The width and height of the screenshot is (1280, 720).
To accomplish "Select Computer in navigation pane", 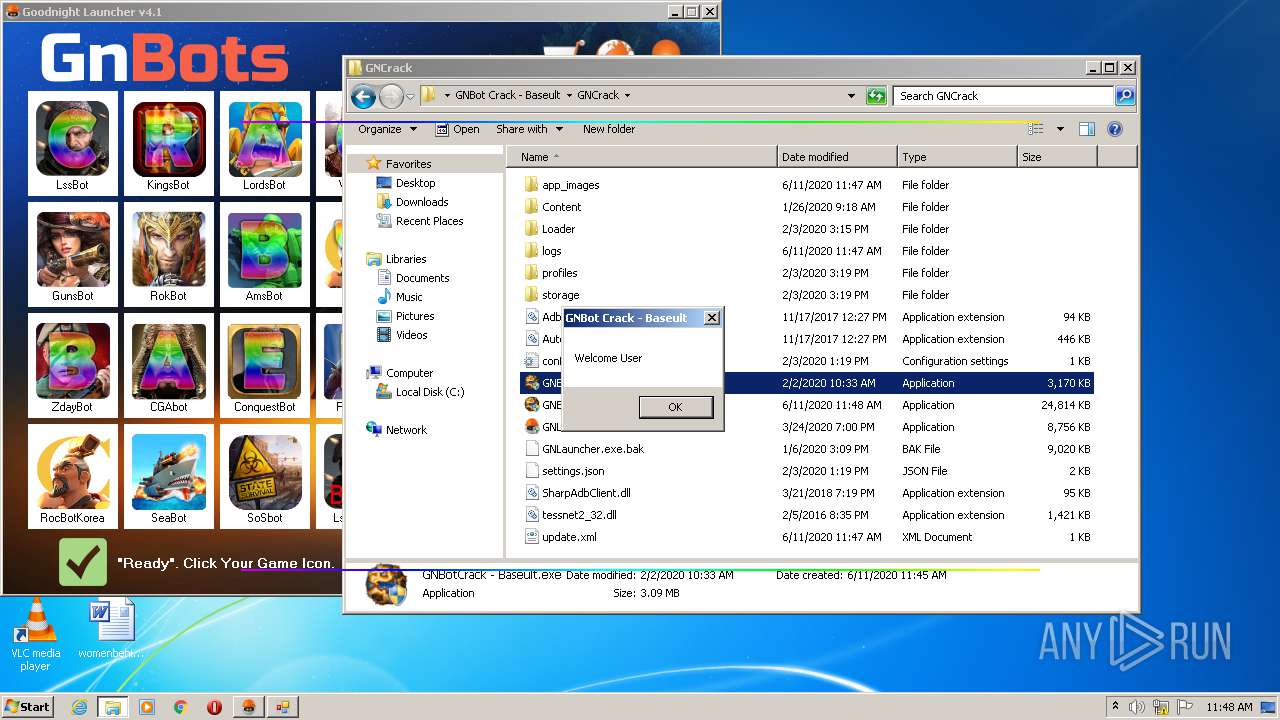I will coord(400,373).
